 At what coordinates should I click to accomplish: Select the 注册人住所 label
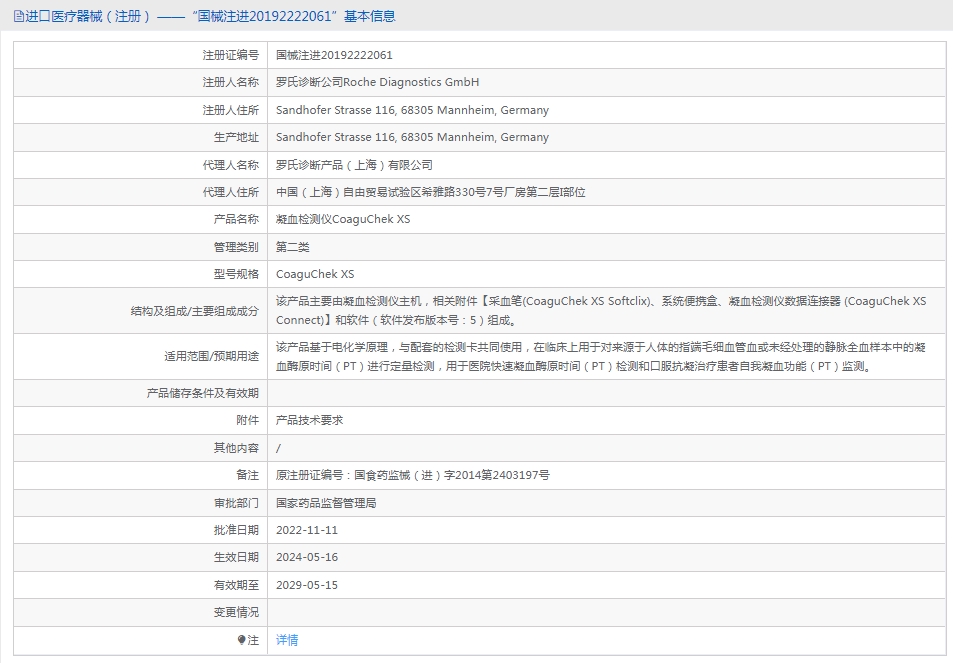pyautogui.click(x=231, y=110)
